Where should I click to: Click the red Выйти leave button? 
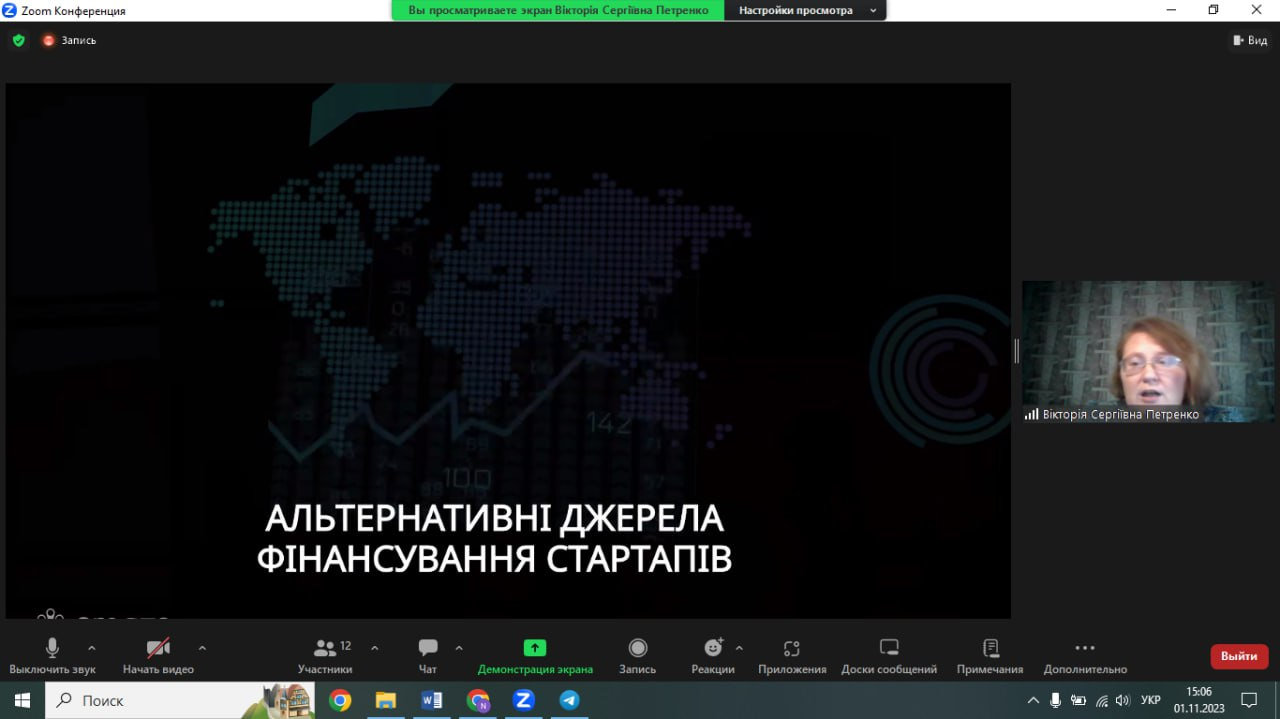[x=1239, y=656]
